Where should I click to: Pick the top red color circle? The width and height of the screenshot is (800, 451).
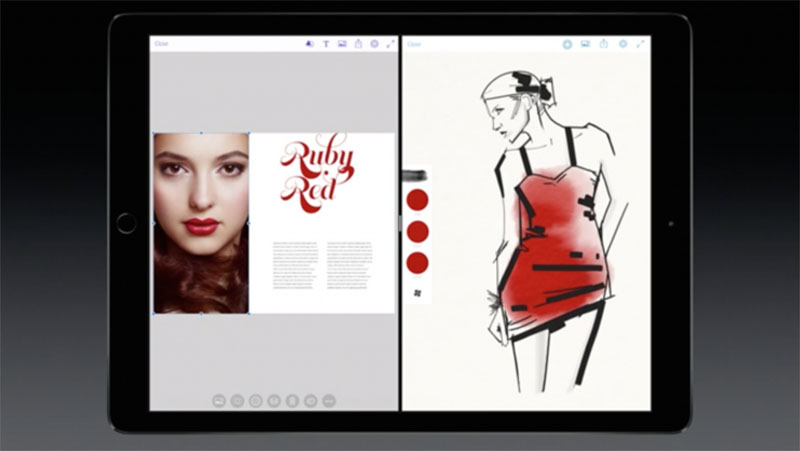coord(417,199)
